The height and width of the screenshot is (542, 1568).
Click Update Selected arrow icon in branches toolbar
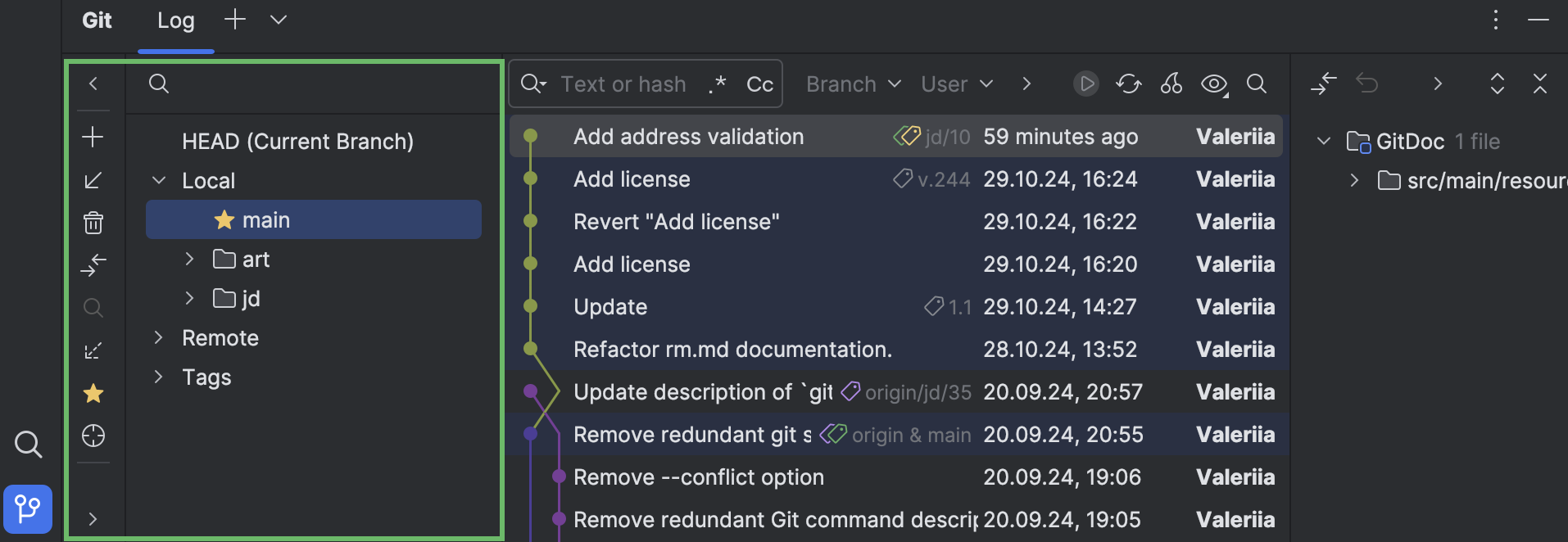coord(93,180)
